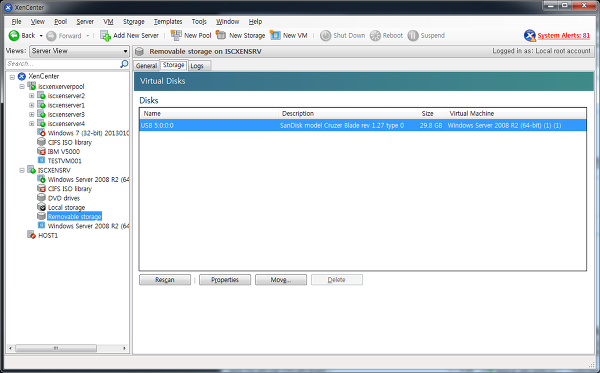Open the System Alerts: 81 link

point(564,36)
